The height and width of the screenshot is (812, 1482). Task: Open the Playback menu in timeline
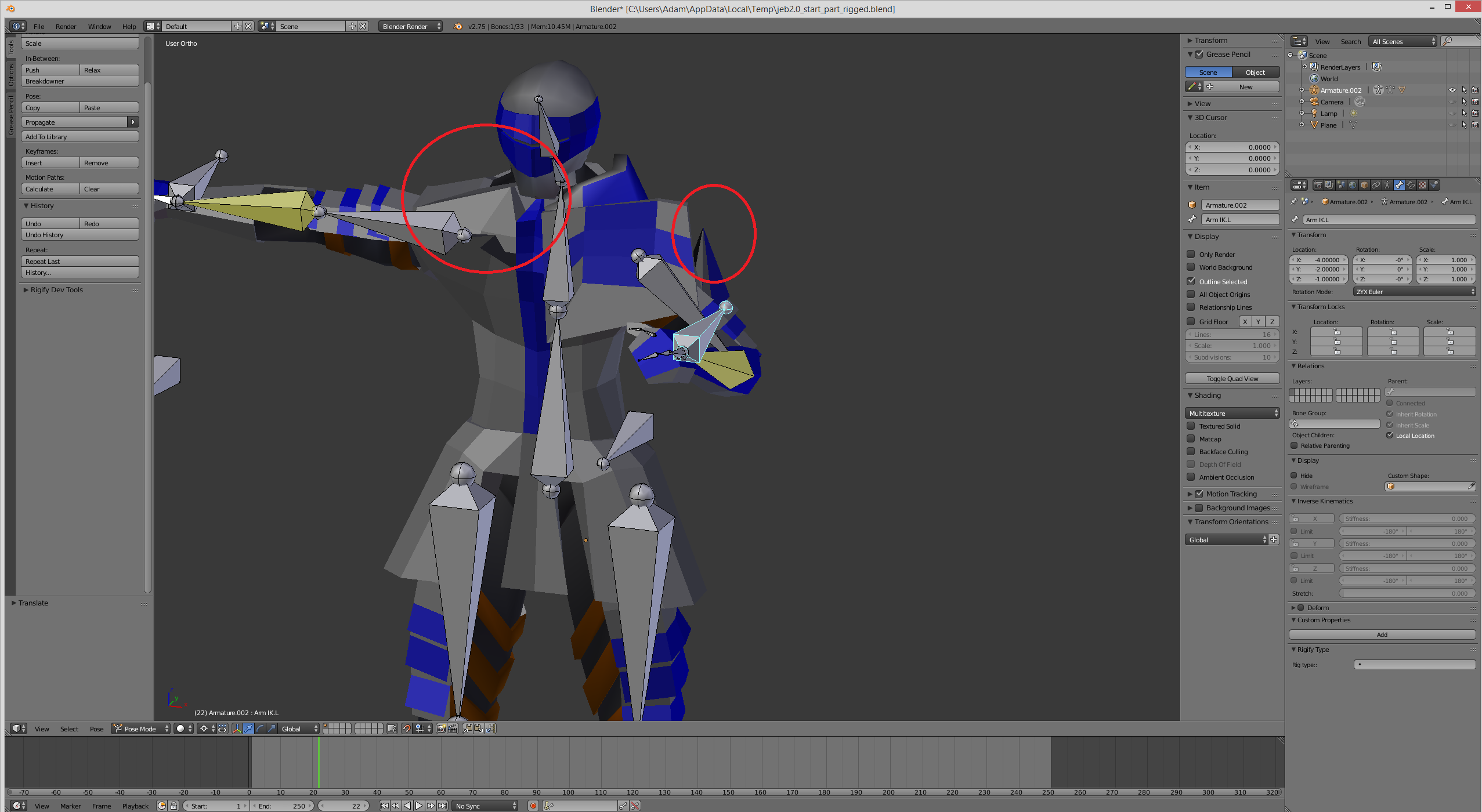coord(135,806)
